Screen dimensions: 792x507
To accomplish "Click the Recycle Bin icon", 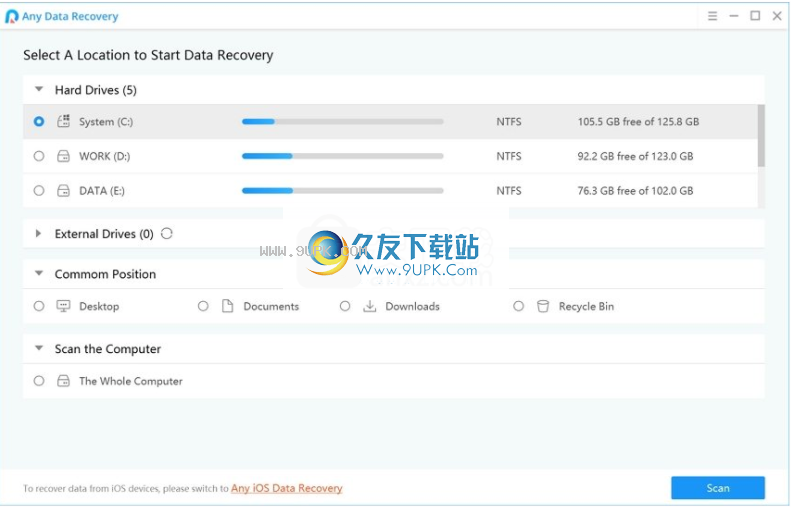I will pyautogui.click(x=542, y=306).
